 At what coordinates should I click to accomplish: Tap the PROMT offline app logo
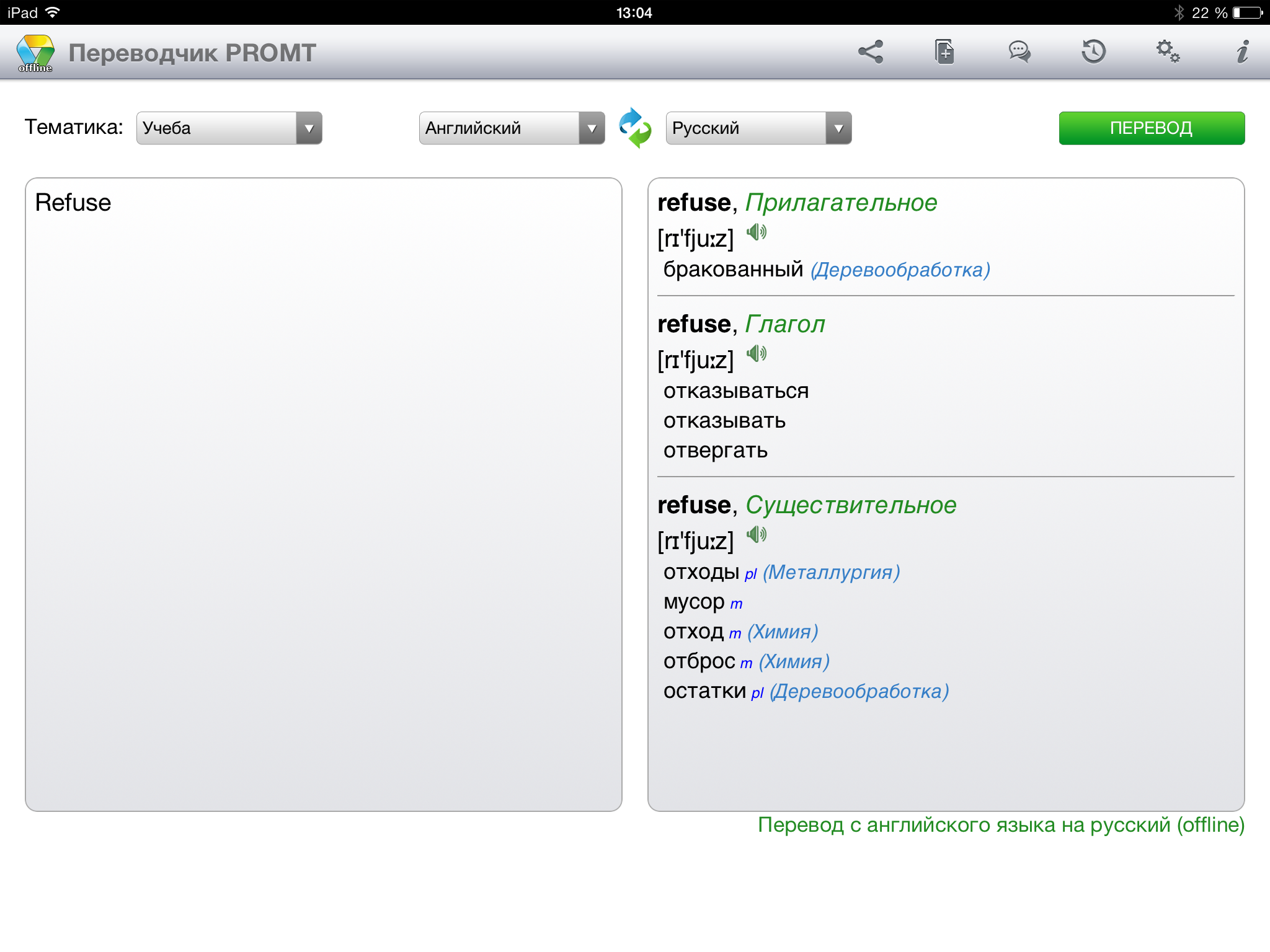pos(35,54)
